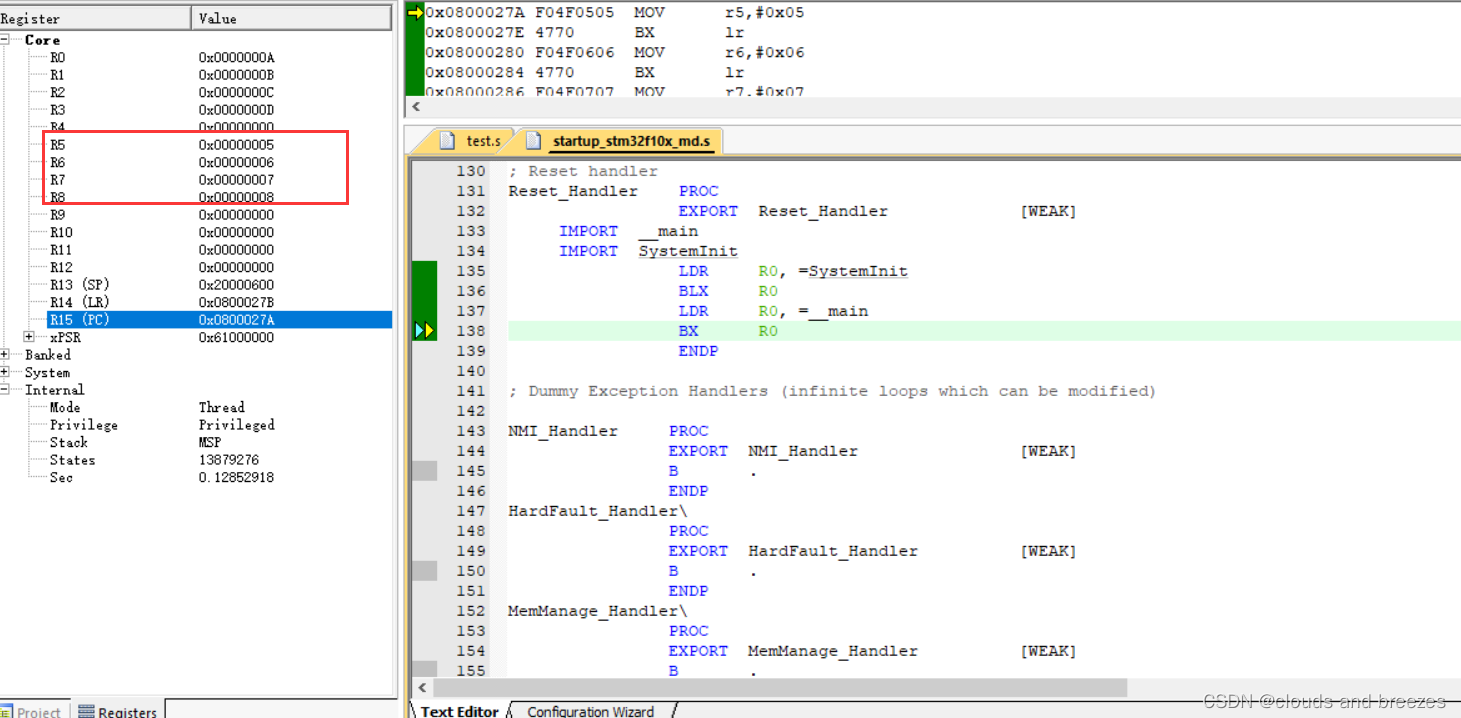
Task: Click code line 136 BLX R0
Action: (x=728, y=291)
